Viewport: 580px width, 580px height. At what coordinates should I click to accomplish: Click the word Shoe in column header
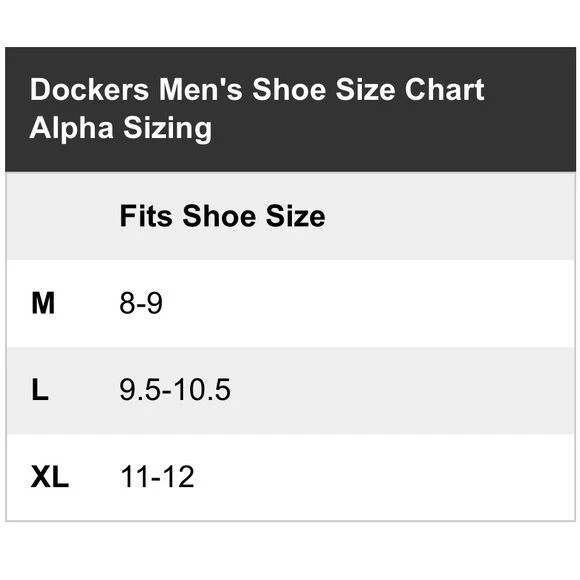click(x=219, y=216)
